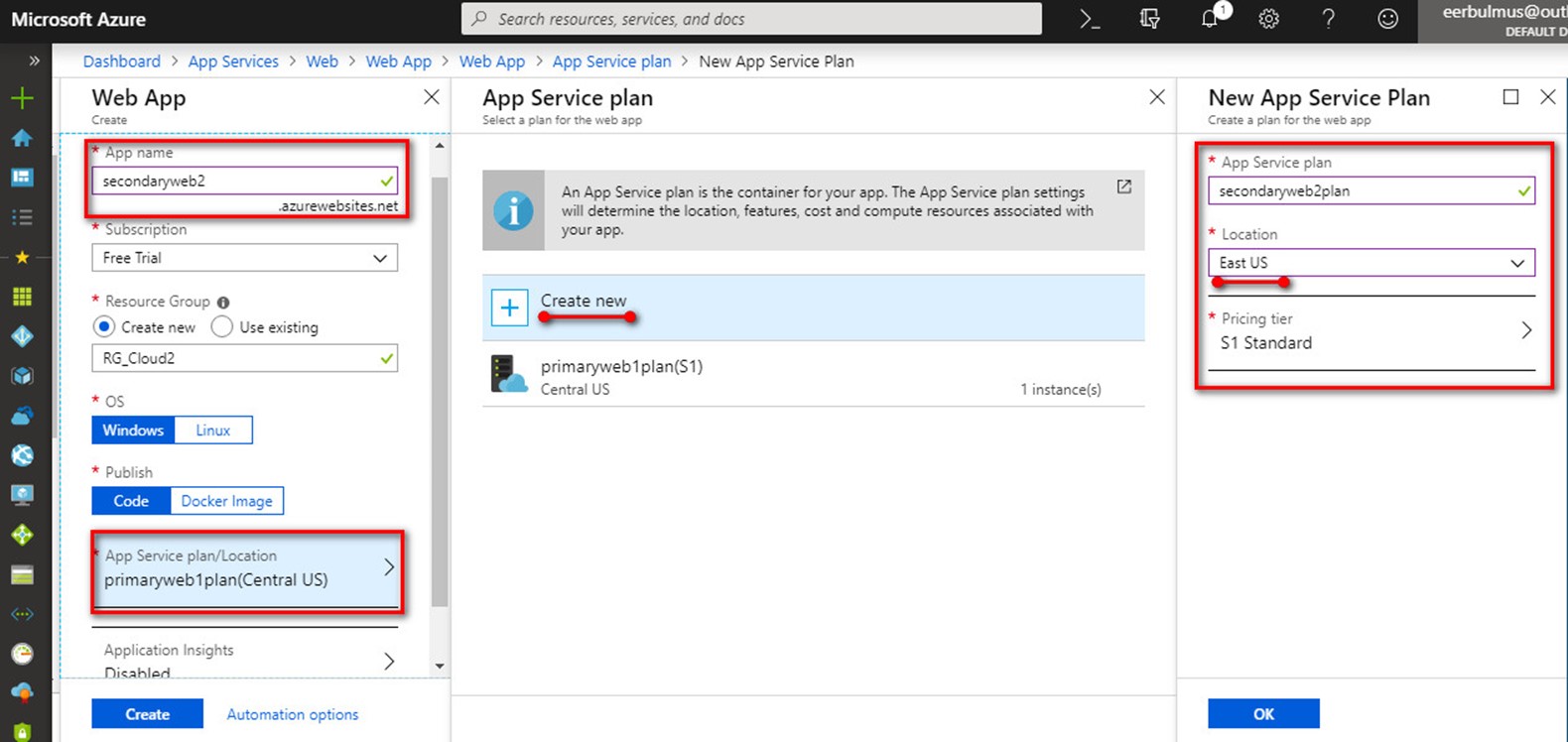
Task: Expand the left sidebar with double chevron
Action: pos(35,61)
